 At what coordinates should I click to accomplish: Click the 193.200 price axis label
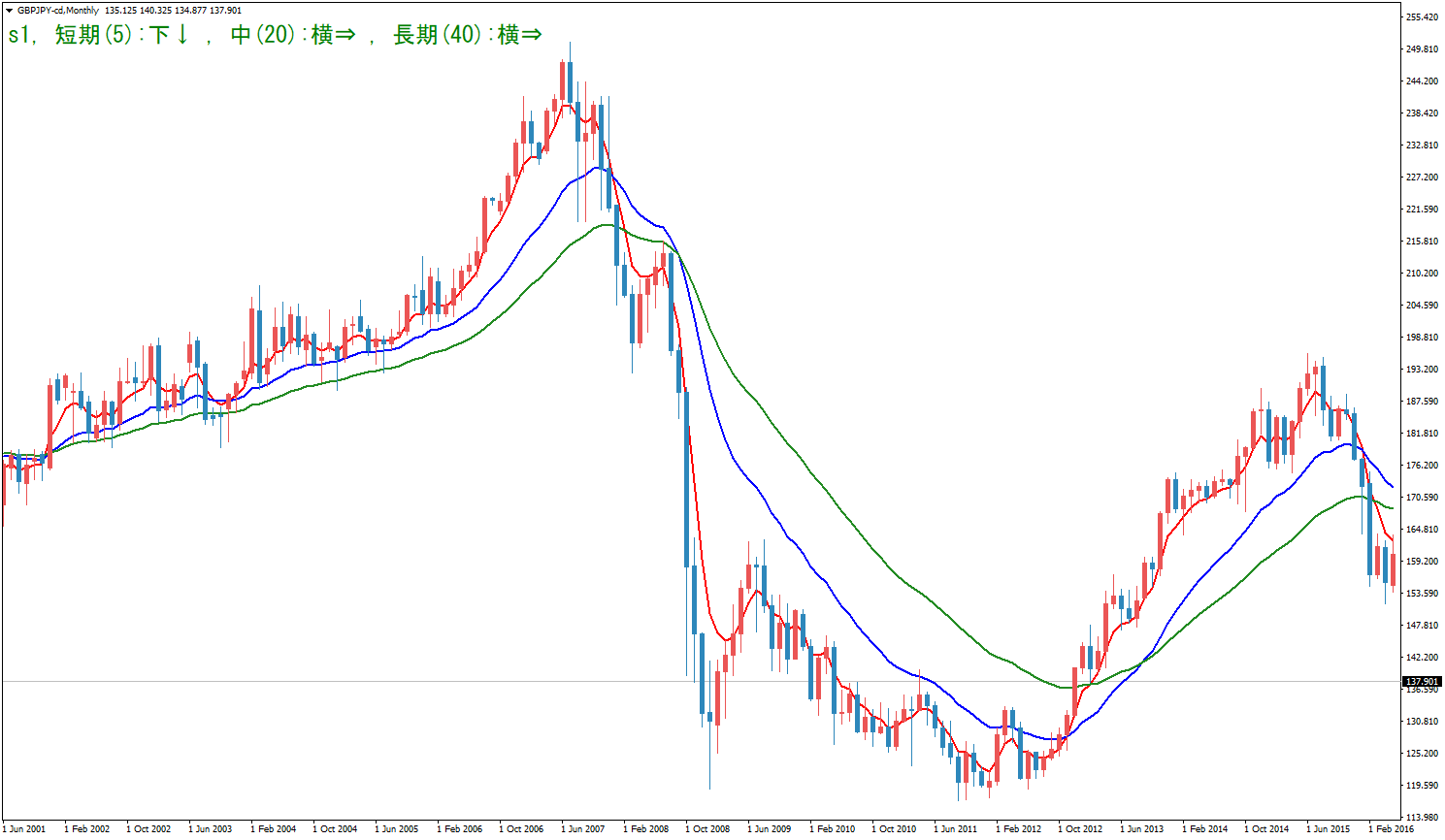[x=1422, y=370]
